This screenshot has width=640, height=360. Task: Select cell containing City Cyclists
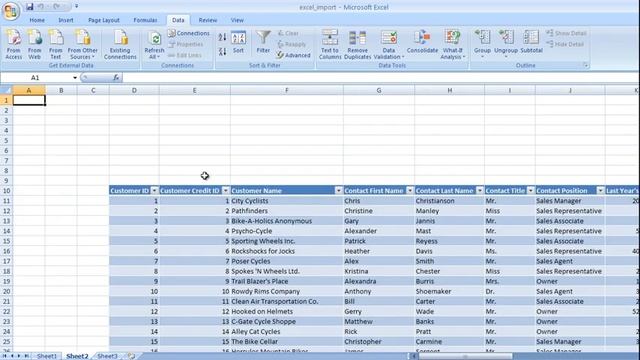tap(287, 201)
